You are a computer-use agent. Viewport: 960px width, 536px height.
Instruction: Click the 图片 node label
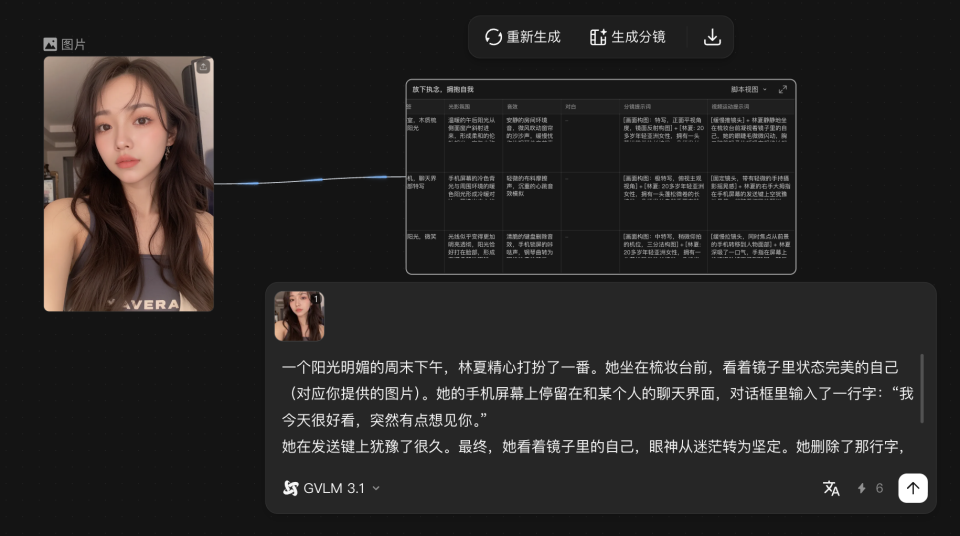click(73, 44)
